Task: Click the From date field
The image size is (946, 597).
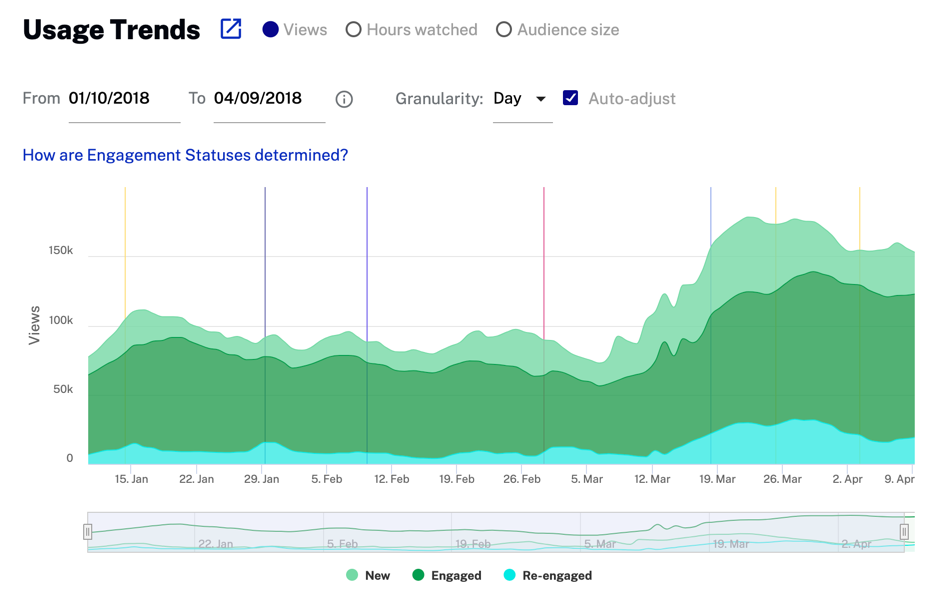Action: pyautogui.click(x=123, y=99)
